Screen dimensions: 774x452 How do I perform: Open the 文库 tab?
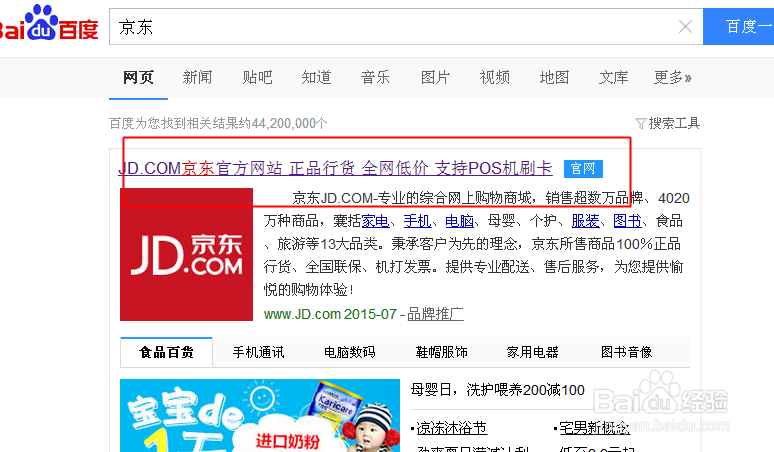pyautogui.click(x=614, y=77)
